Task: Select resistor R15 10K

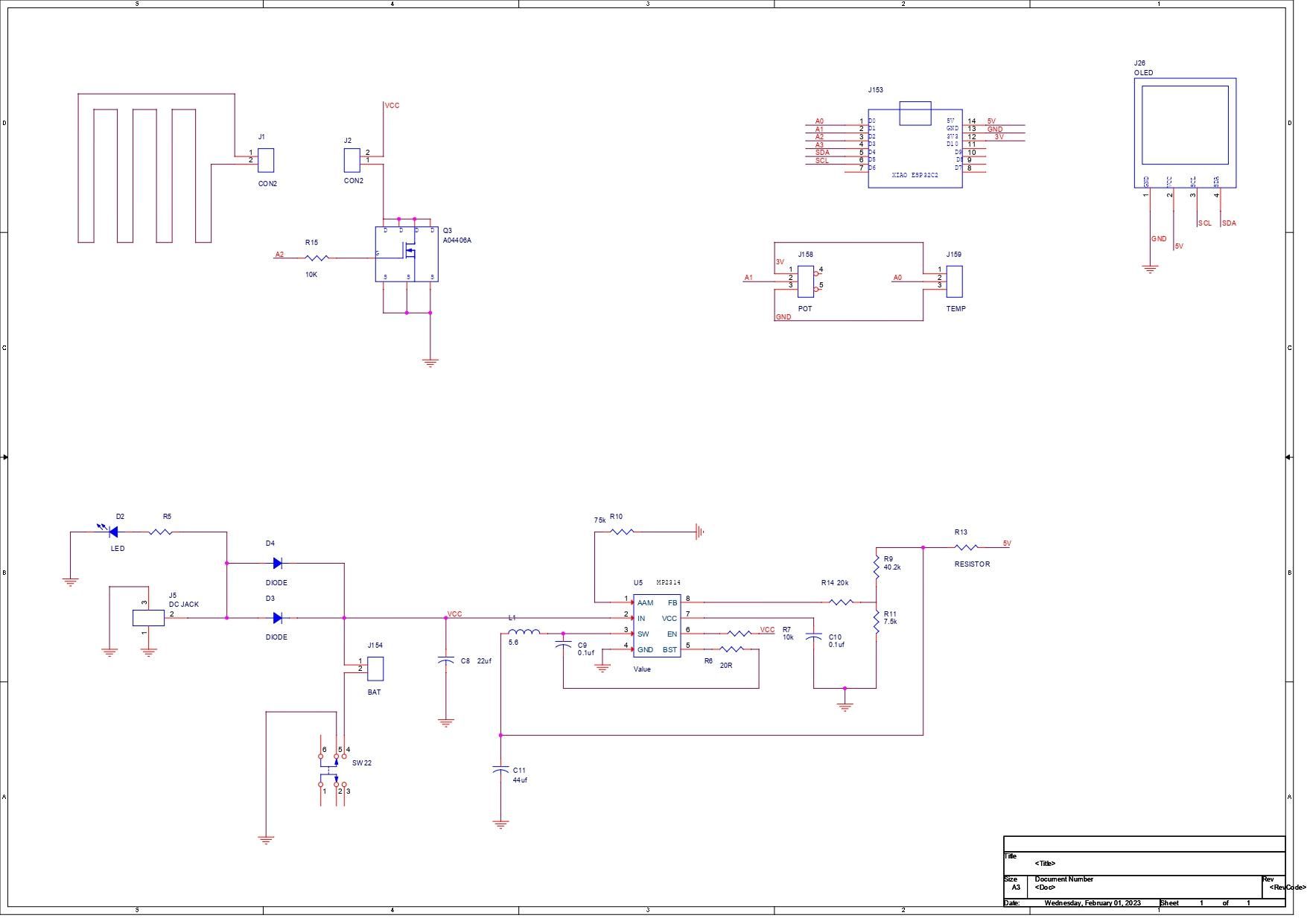Action: tap(316, 258)
